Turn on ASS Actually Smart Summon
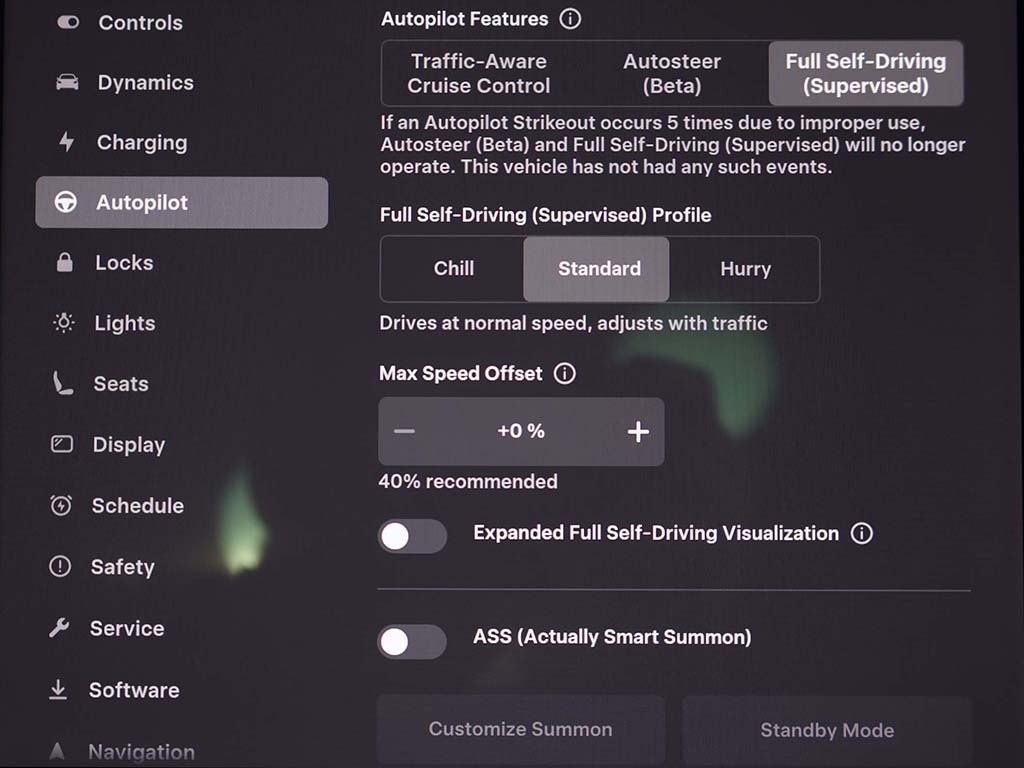 [412, 641]
